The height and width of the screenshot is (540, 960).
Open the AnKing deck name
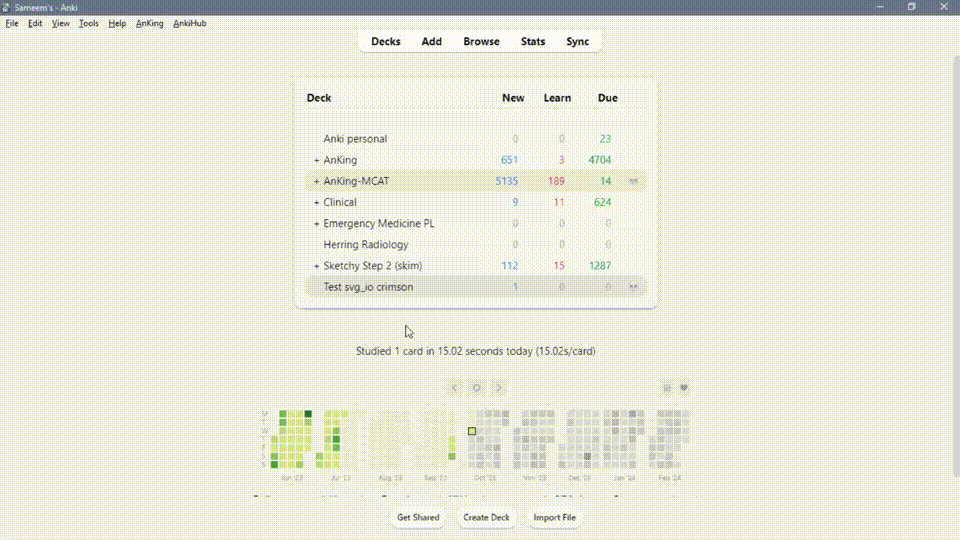click(340, 160)
